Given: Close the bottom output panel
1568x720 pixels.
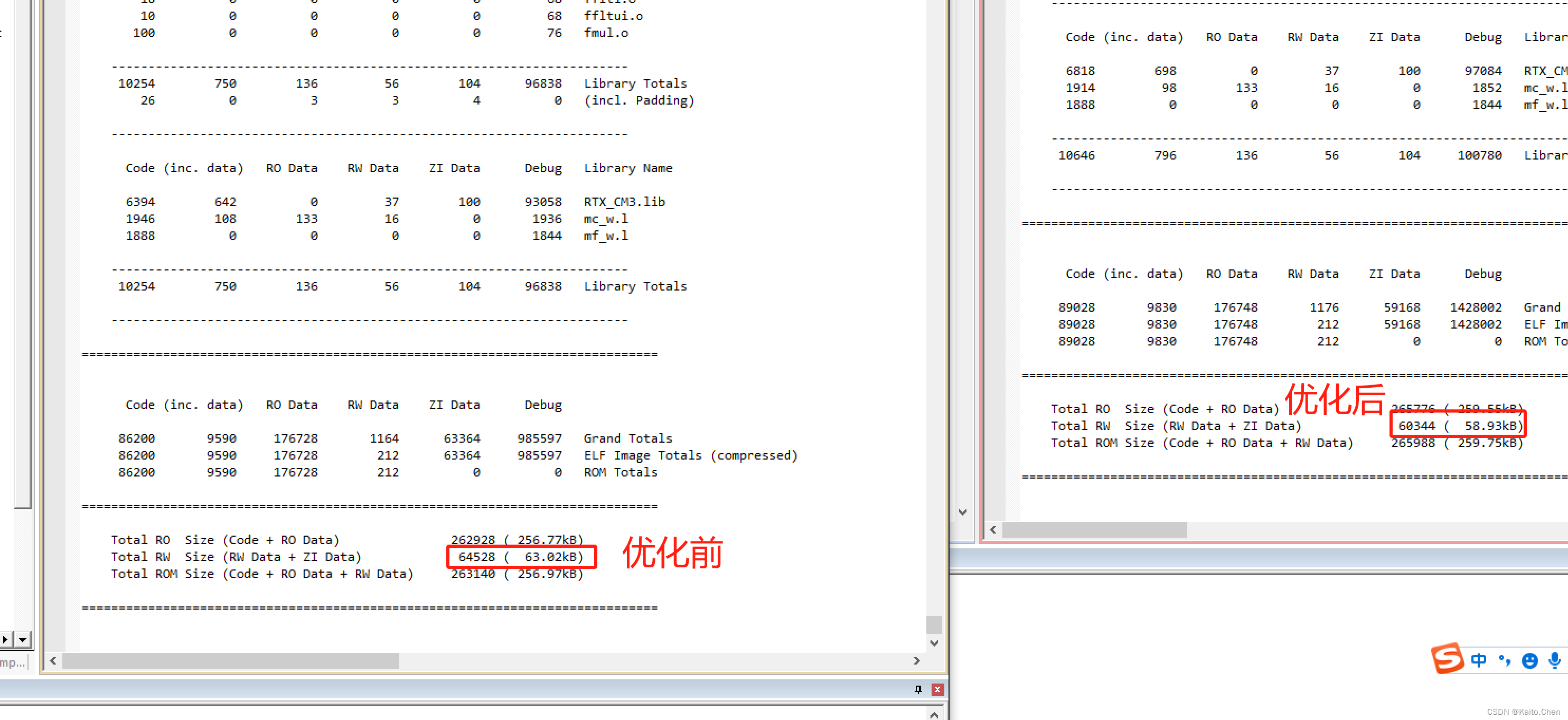Looking at the screenshot, I should 937,689.
